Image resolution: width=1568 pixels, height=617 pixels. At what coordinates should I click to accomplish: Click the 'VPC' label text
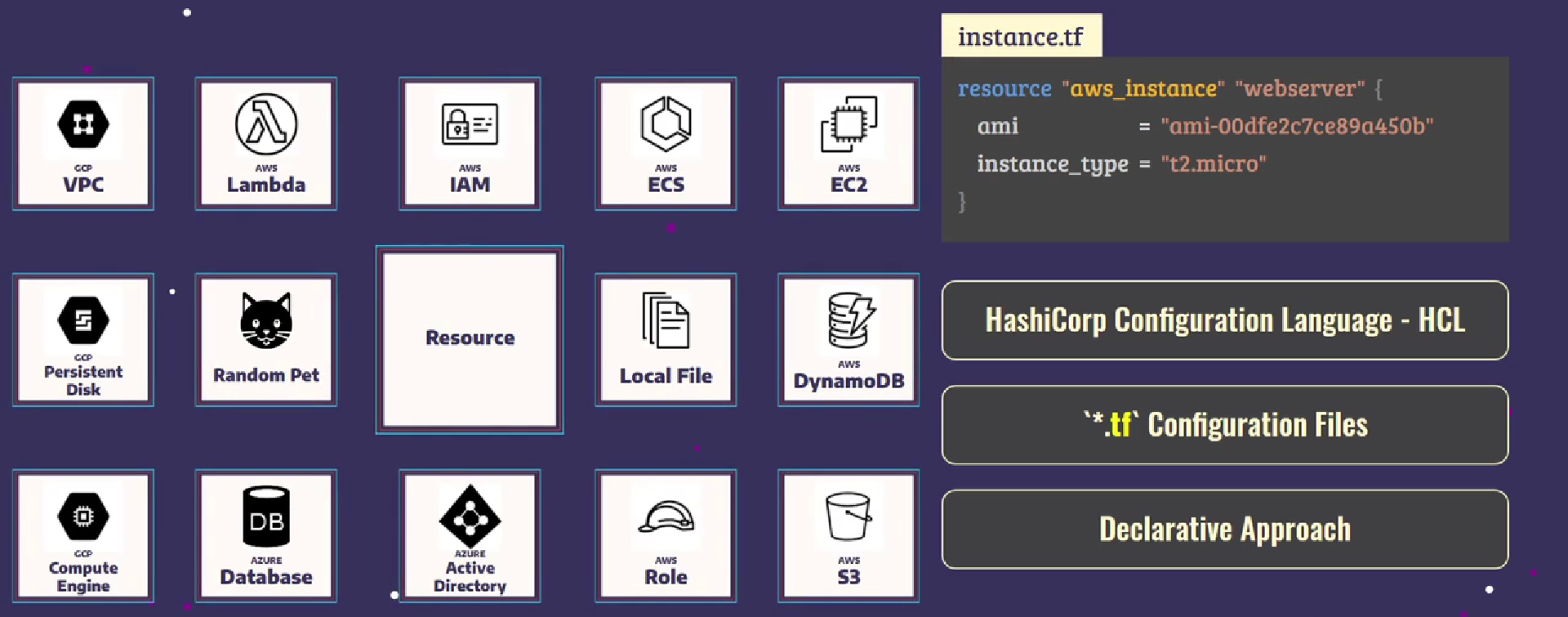coord(83,185)
